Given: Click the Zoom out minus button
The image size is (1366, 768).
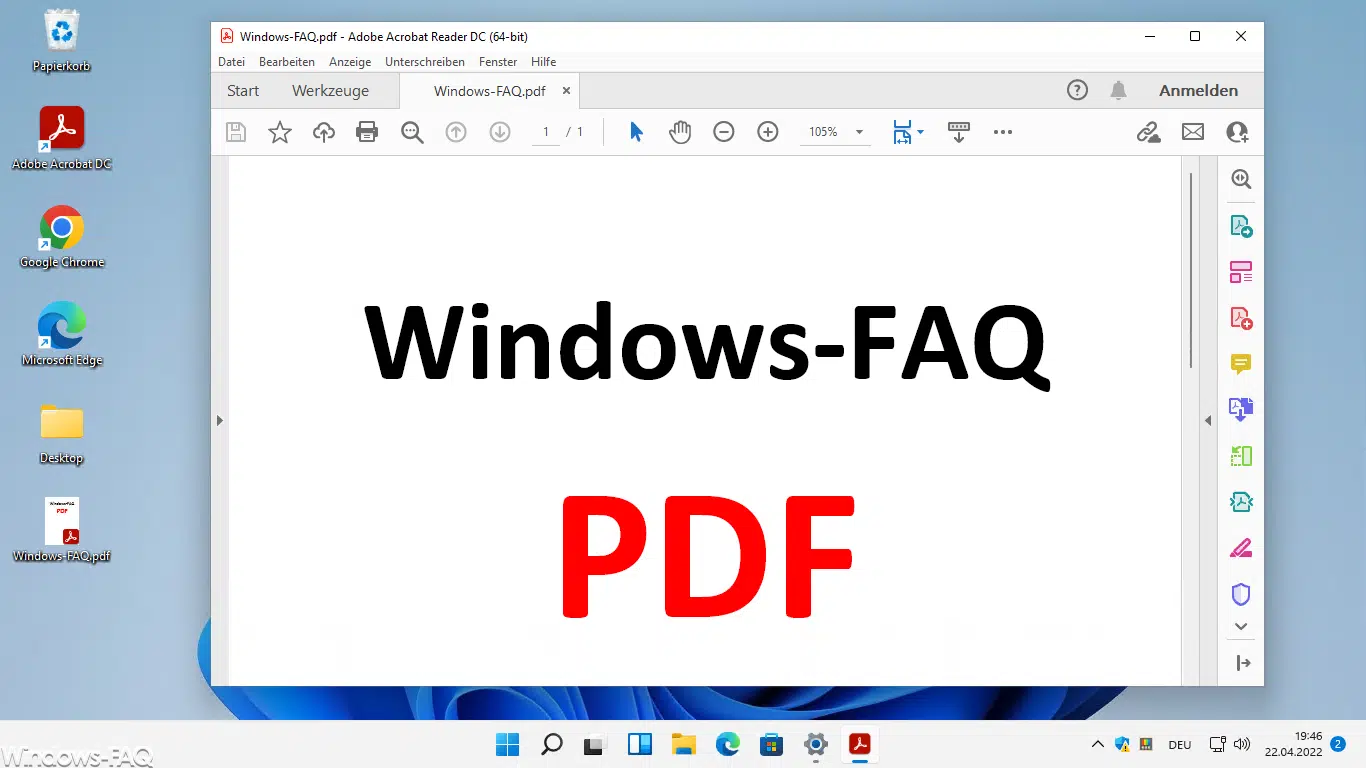Looking at the screenshot, I should coord(724,132).
